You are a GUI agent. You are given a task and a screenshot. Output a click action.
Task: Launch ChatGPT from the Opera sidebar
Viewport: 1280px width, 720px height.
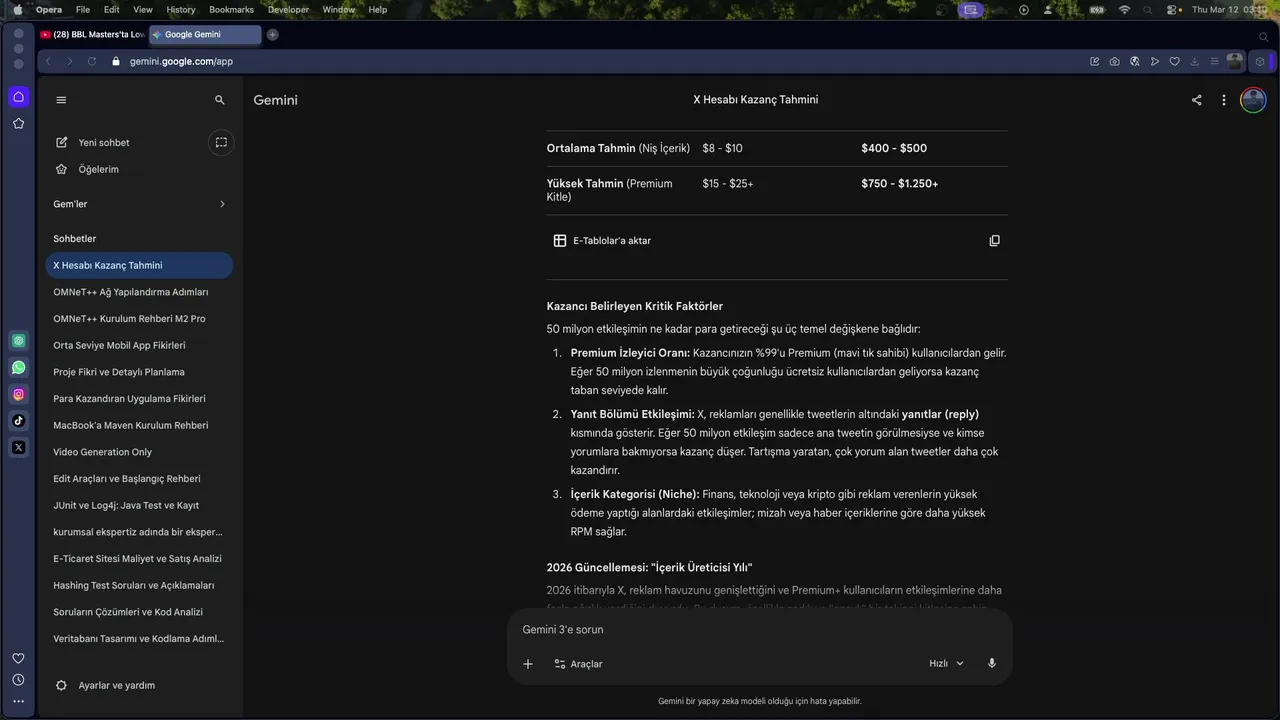(18, 341)
